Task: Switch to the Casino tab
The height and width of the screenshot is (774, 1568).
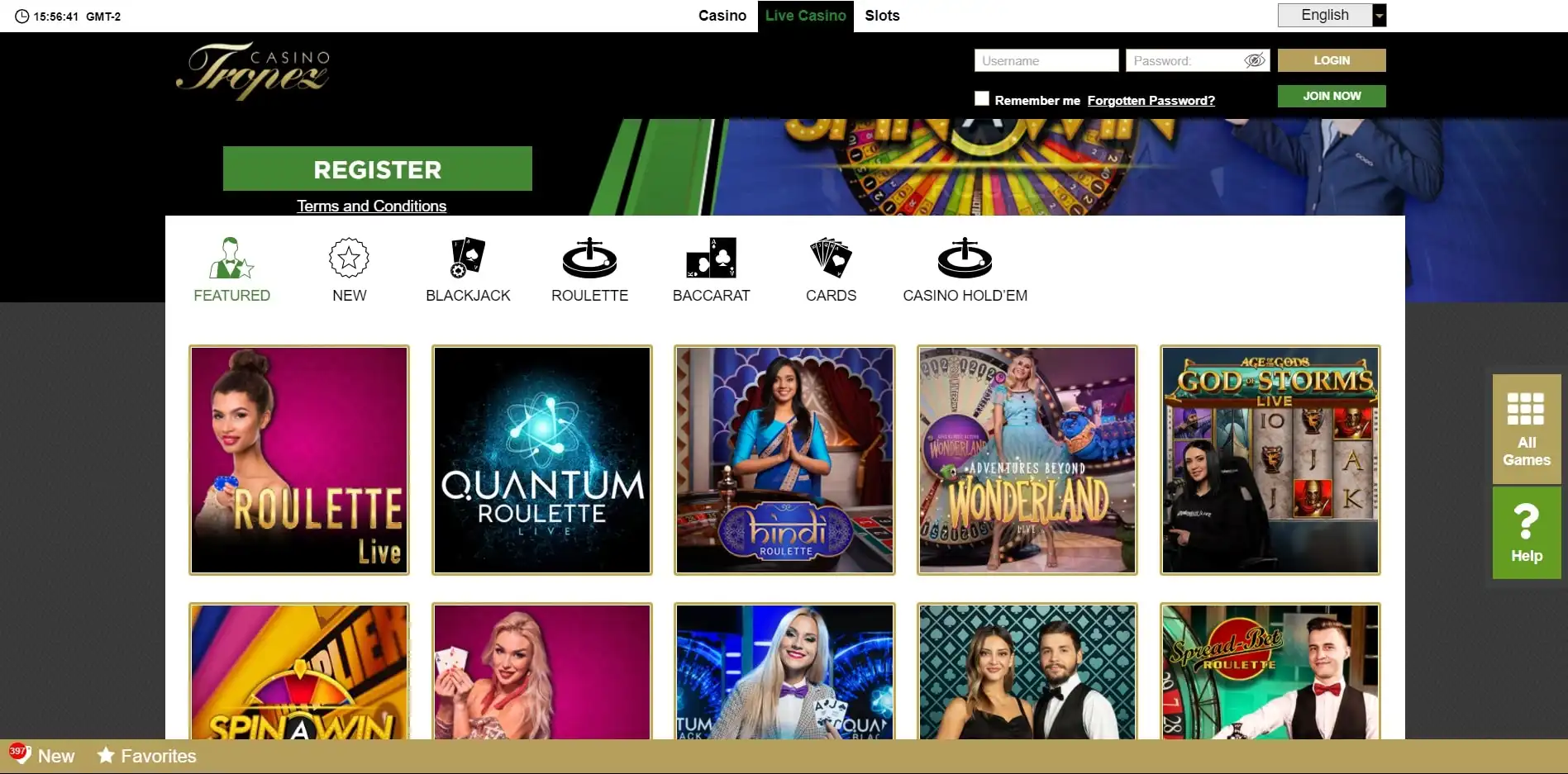Action: tap(722, 16)
